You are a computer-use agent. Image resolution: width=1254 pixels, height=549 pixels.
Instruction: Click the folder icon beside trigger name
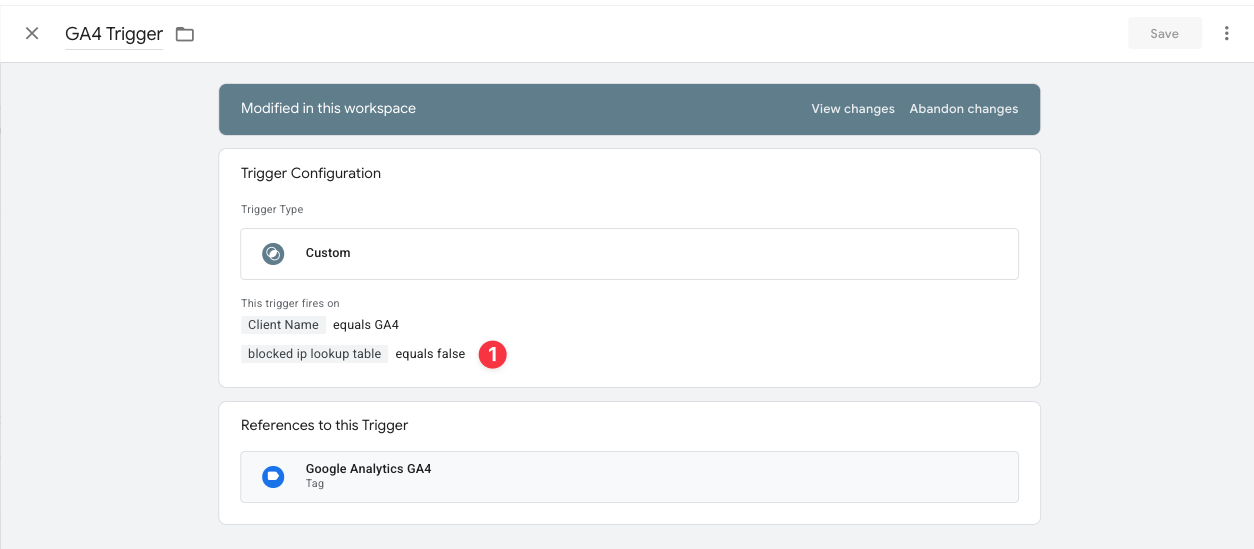(185, 34)
